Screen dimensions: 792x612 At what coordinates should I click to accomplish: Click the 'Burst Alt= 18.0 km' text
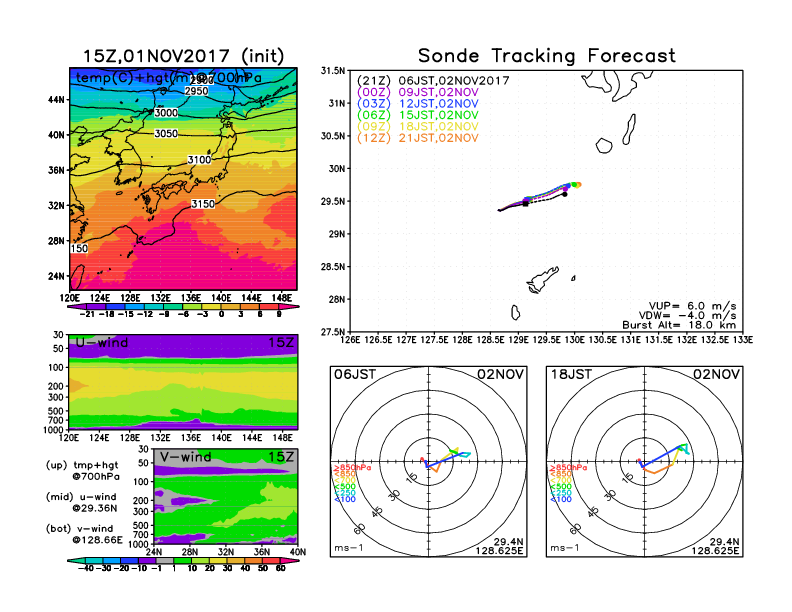(x=687, y=325)
